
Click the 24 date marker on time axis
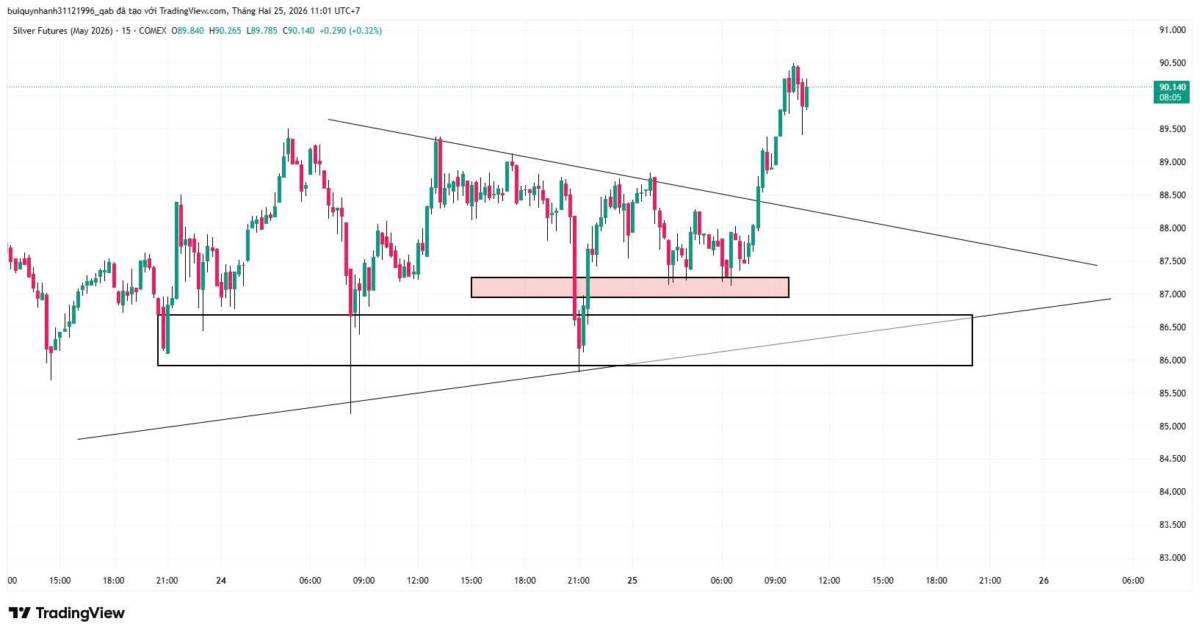pos(220,580)
